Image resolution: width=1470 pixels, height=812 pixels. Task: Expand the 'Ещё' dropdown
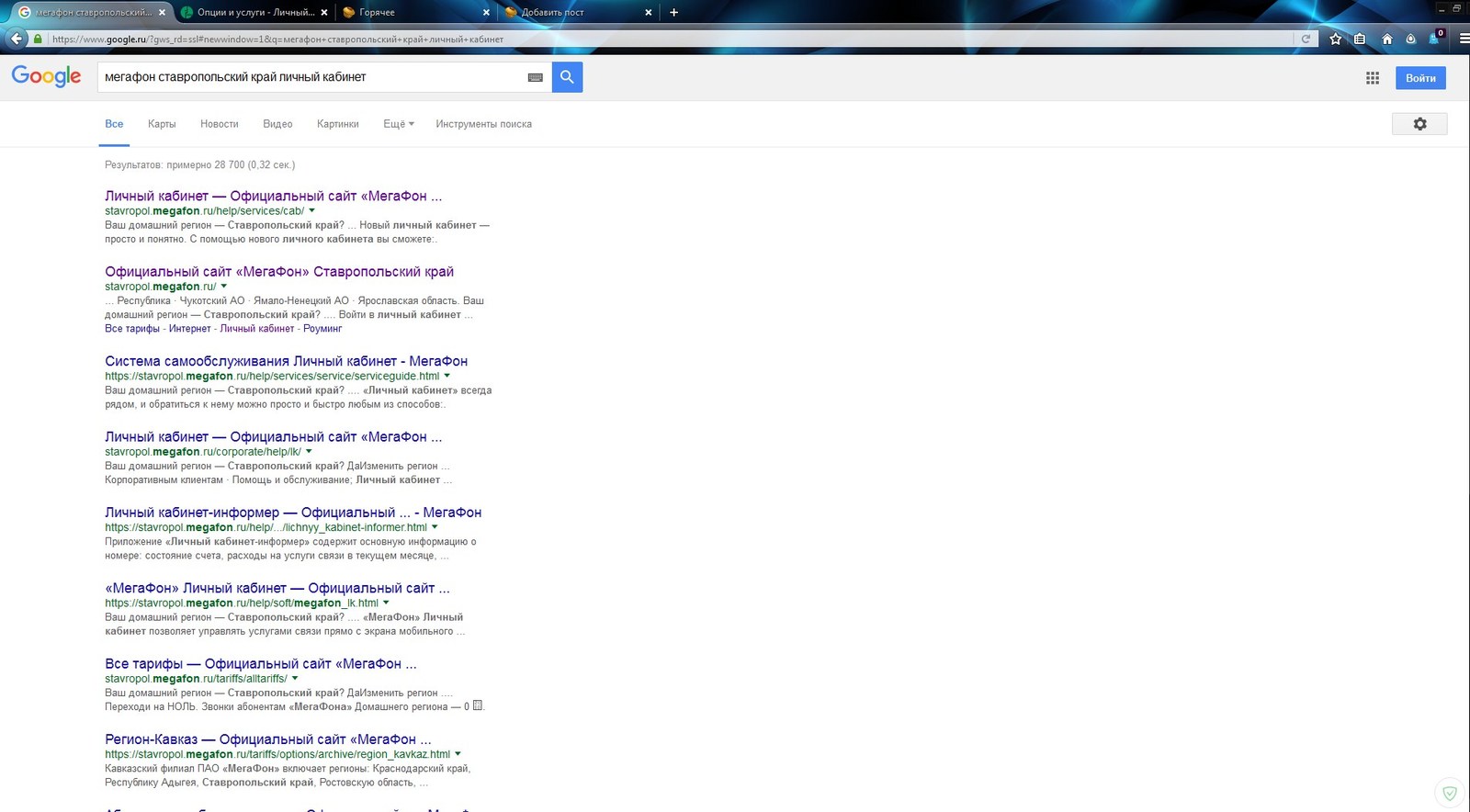tap(399, 124)
